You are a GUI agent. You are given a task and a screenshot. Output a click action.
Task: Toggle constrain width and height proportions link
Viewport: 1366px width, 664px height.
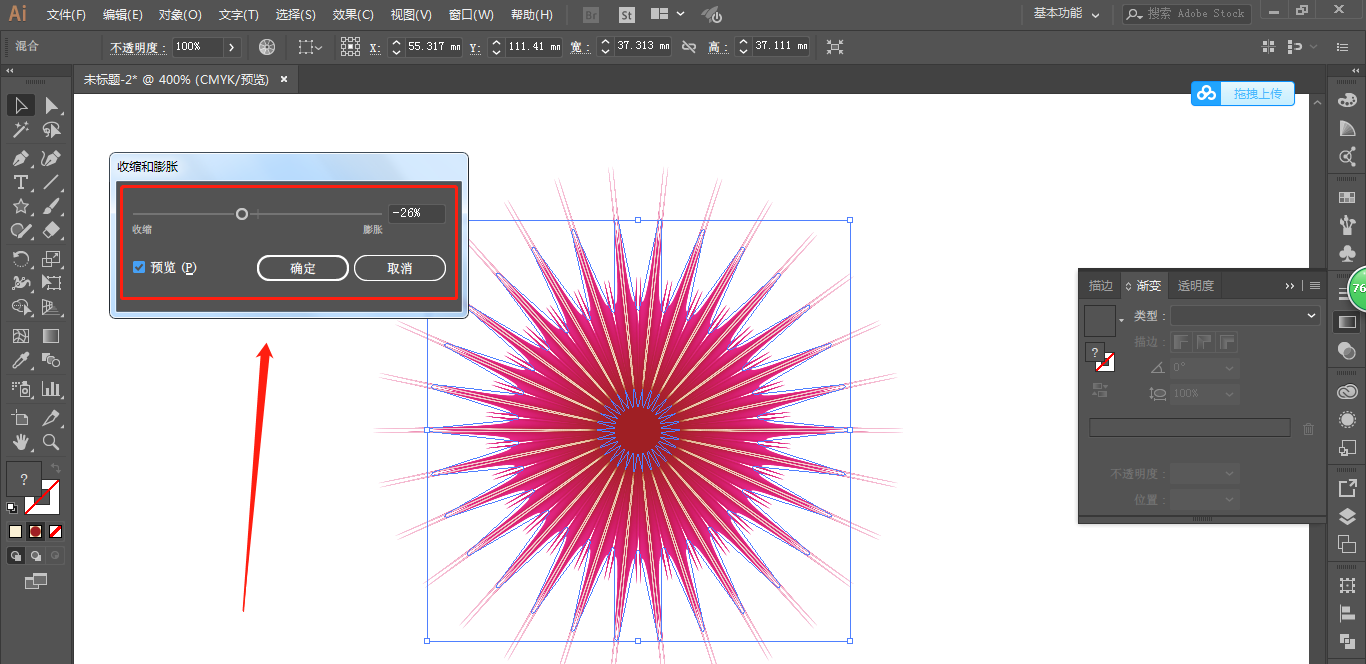[x=688, y=47]
